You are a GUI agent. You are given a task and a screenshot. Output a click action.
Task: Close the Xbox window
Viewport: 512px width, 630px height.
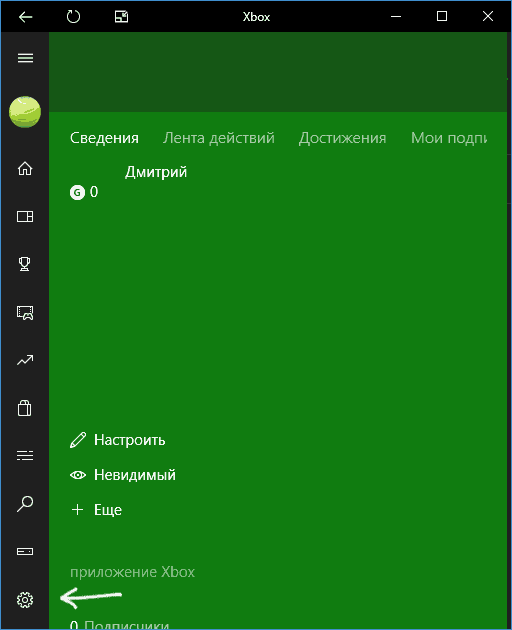[x=488, y=16]
